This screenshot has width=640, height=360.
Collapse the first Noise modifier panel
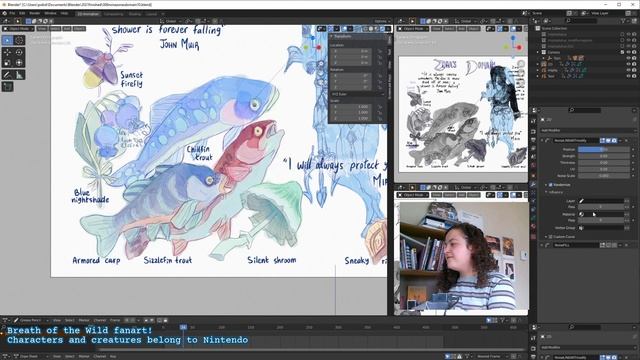tap(542, 140)
